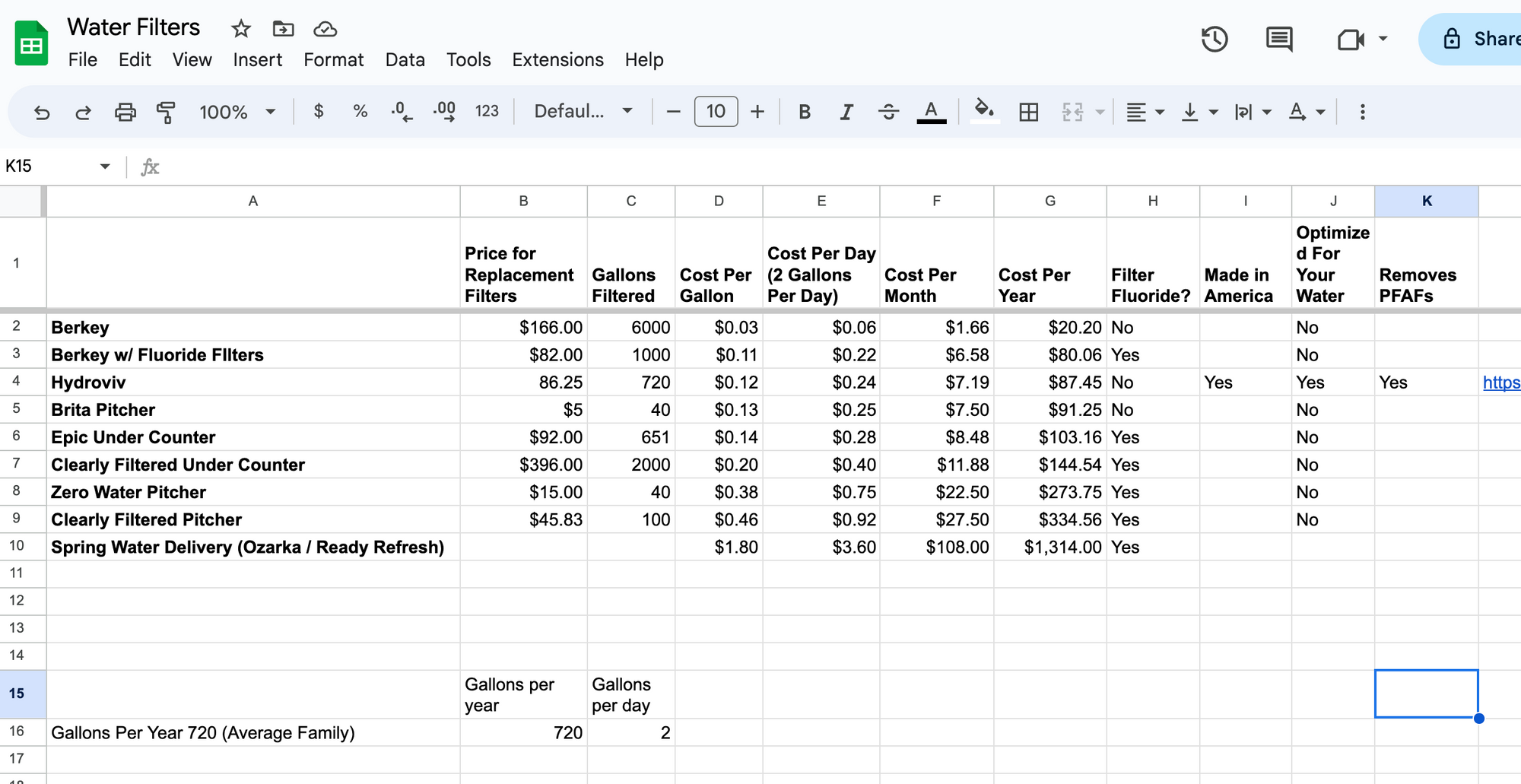The width and height of the screenshot is (1521, 784).
Task: Click the undo arrow icon
Action: [42, 113]
